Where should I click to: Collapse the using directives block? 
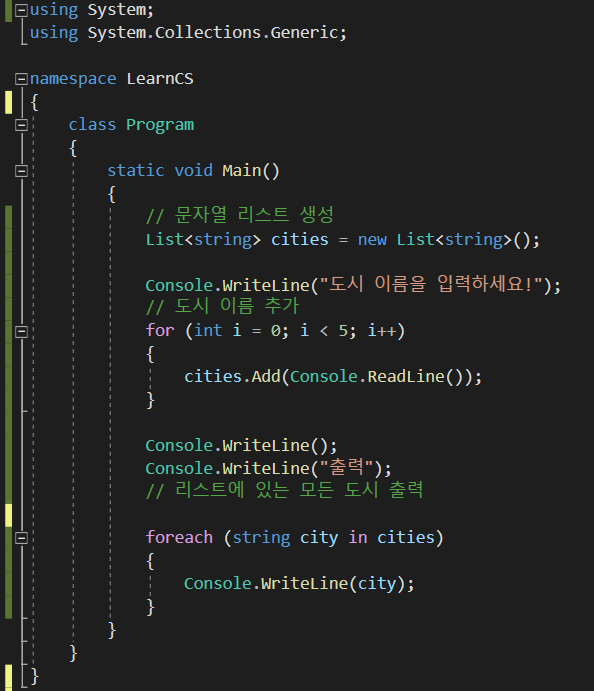pos(21,10)
